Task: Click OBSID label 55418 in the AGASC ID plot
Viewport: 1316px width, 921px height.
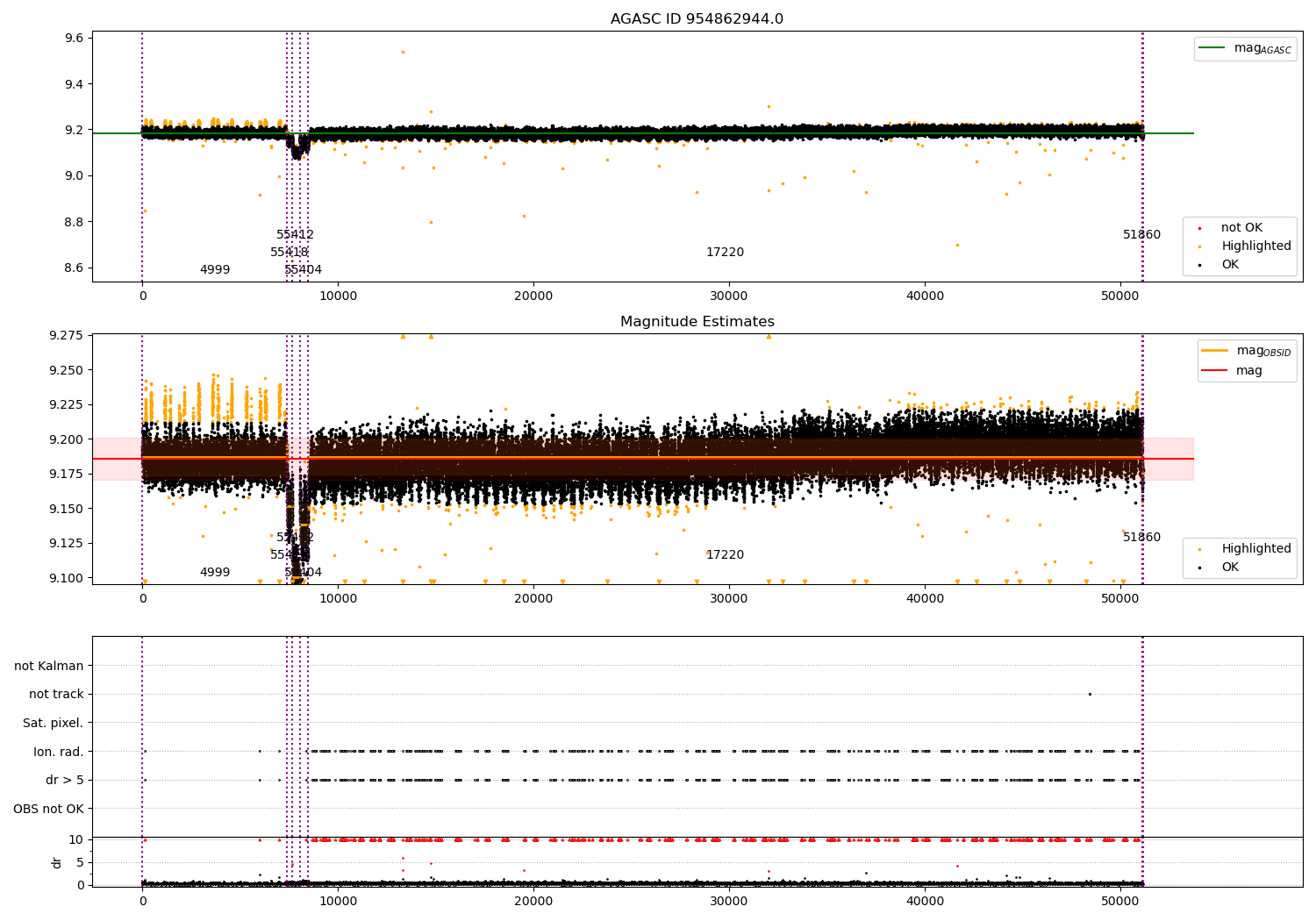Action: click(290, 253)
